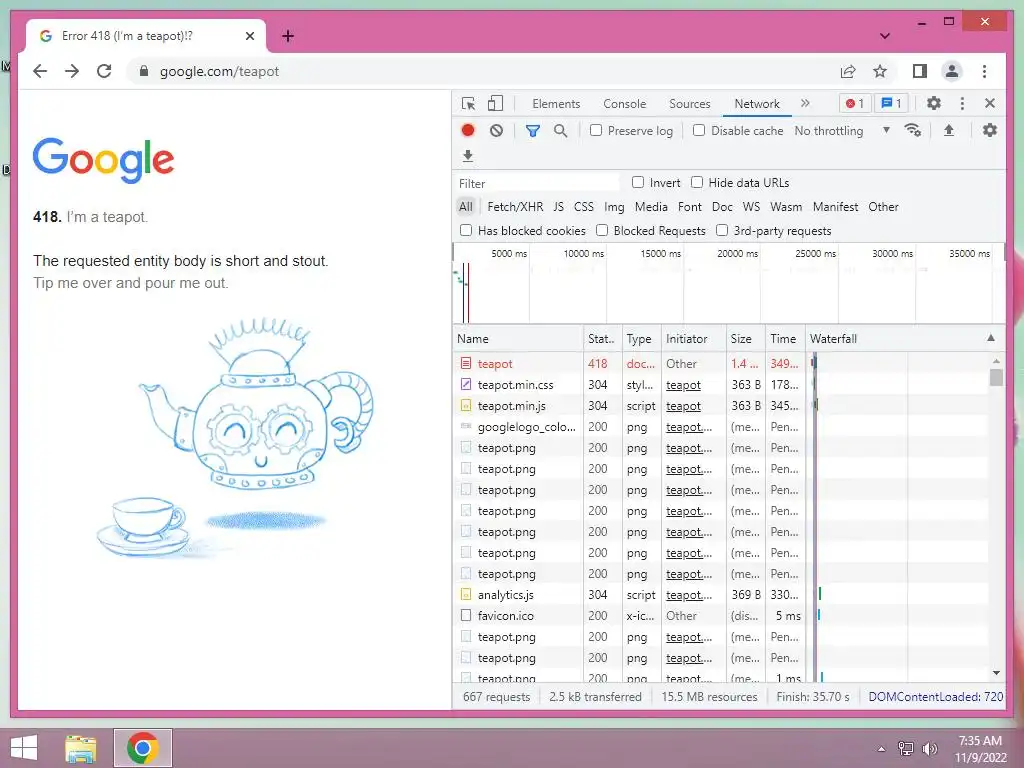The height and width of the screenshot is (768, 1024).
Task: Open Chrome's three-dot main menu
Action: pos(984,71)
